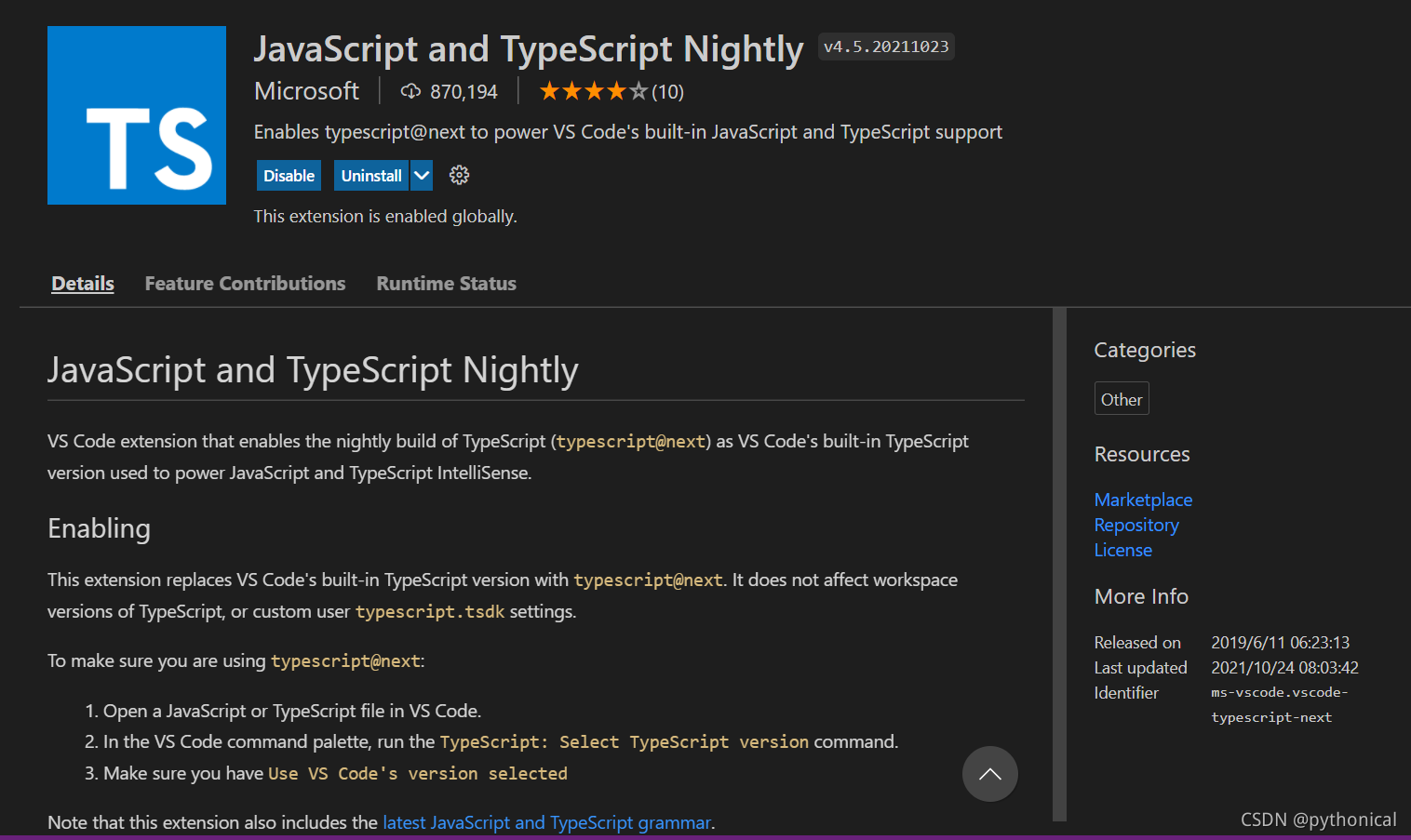Expand the Uninstall dropdown arrow

point(422,175)
